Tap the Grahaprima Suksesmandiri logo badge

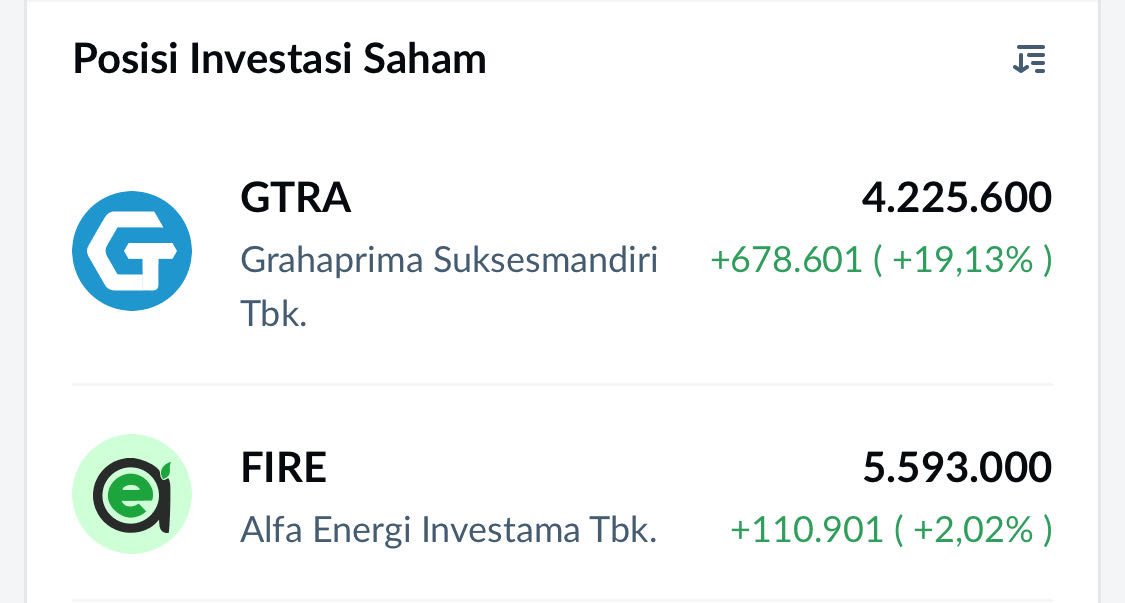click(x=131, y=250)
